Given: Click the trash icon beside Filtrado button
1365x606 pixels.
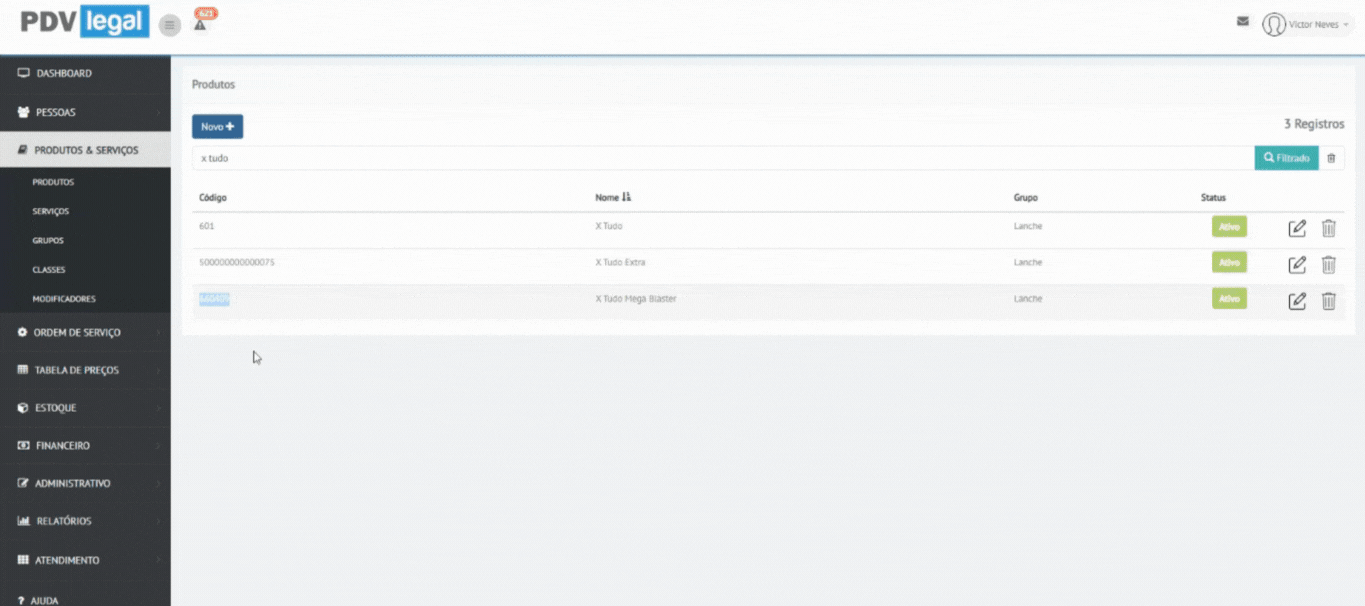Looking at the screenshot, I should [1331, 158].
